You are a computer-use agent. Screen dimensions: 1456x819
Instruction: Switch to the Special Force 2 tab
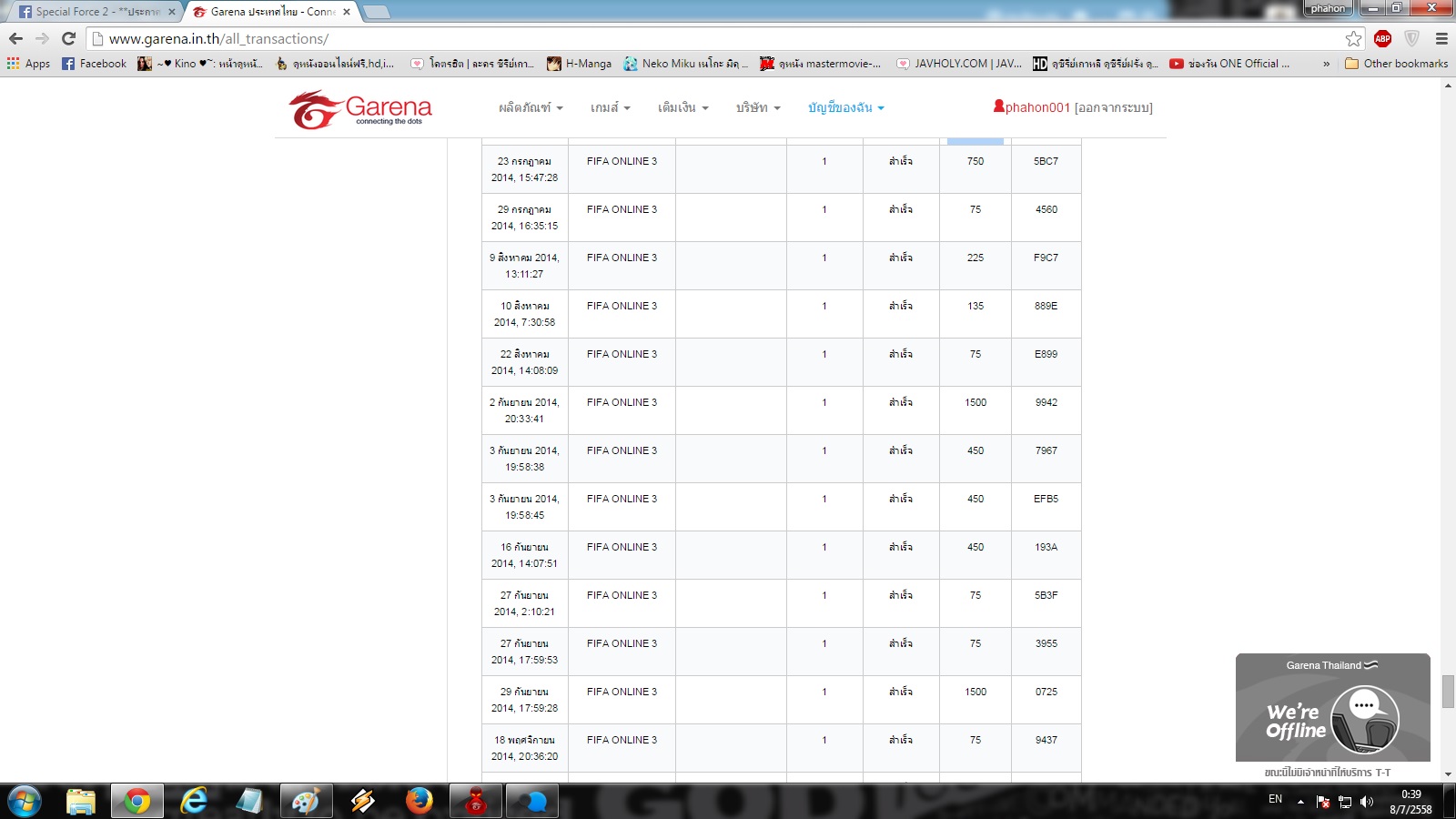pos(96,12)
